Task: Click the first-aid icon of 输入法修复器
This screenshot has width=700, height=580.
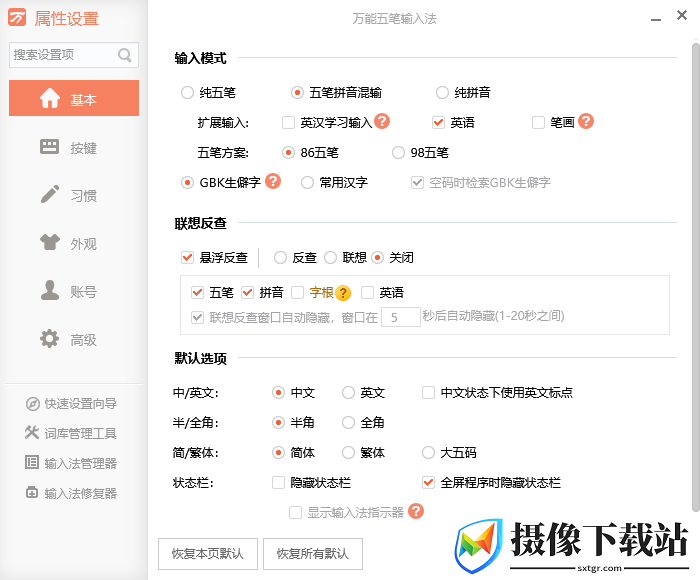Action: pos(32,492)
